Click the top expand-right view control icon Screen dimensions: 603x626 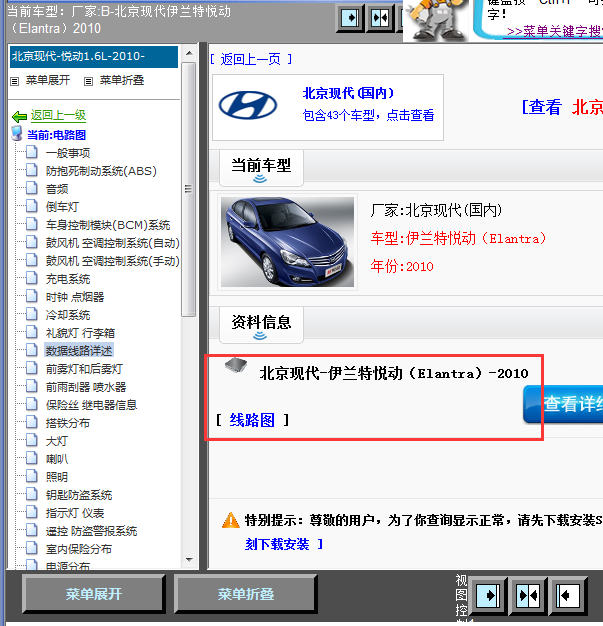(350, 18)
